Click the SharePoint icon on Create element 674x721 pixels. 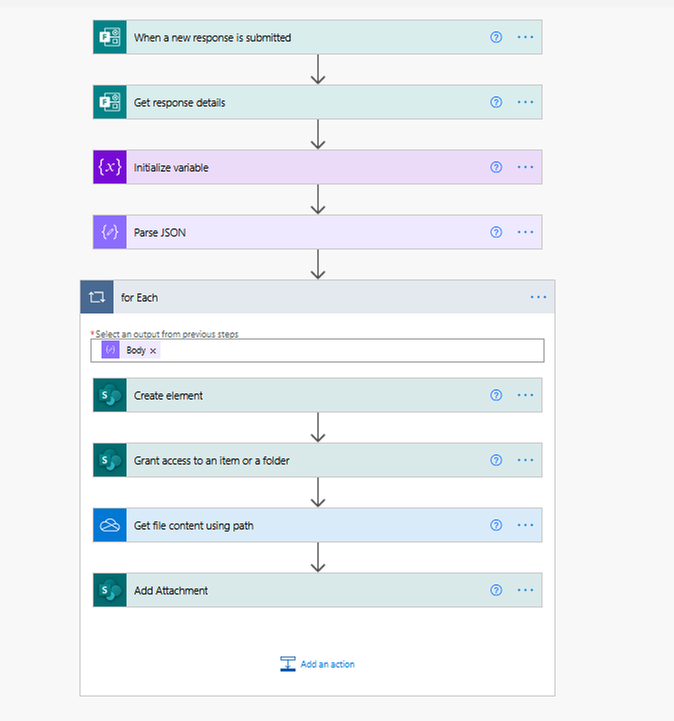pos(110,395)
